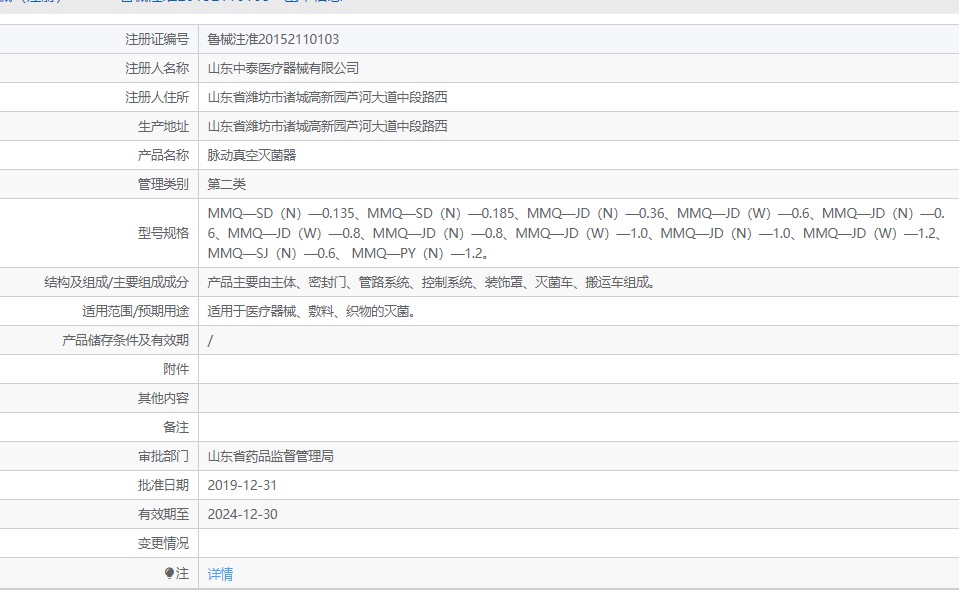The height and width of the screenshot is (593, 959).
Task: Open the 详情 link
Action: click(220, 573)
